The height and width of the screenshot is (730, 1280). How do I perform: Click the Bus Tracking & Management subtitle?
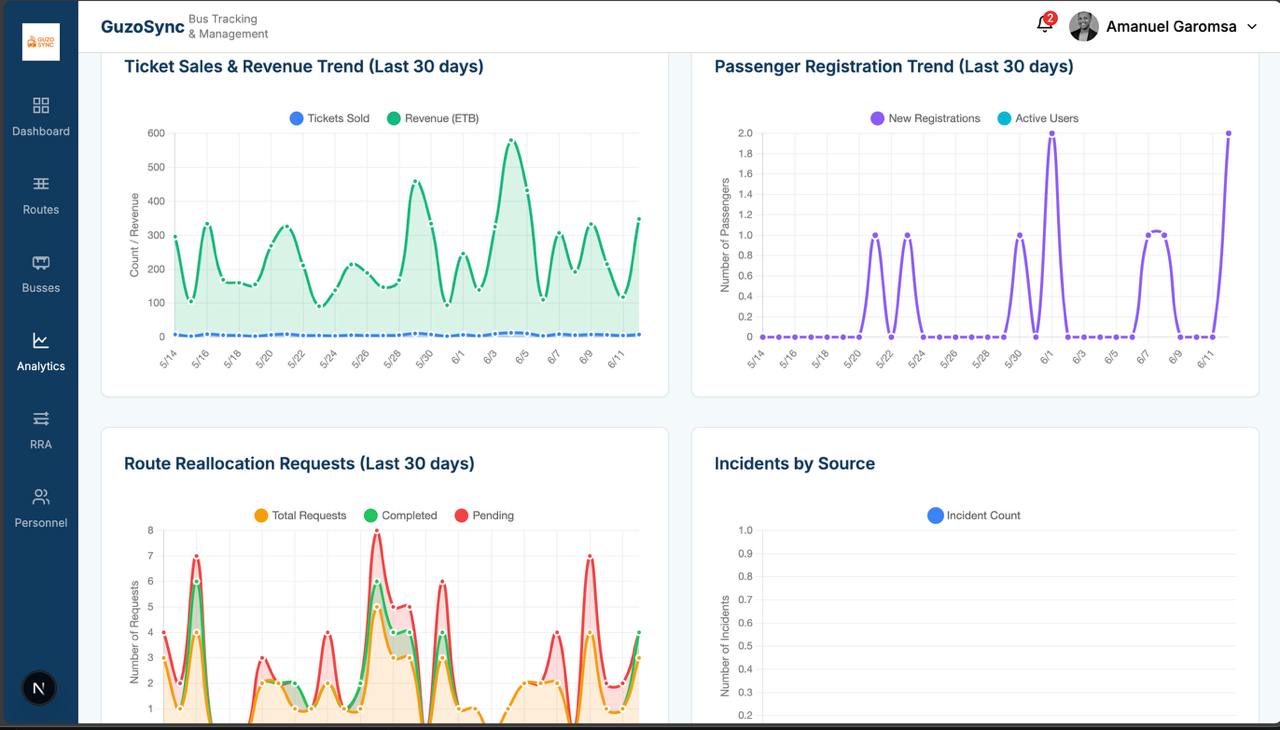(x=229, y=27)
